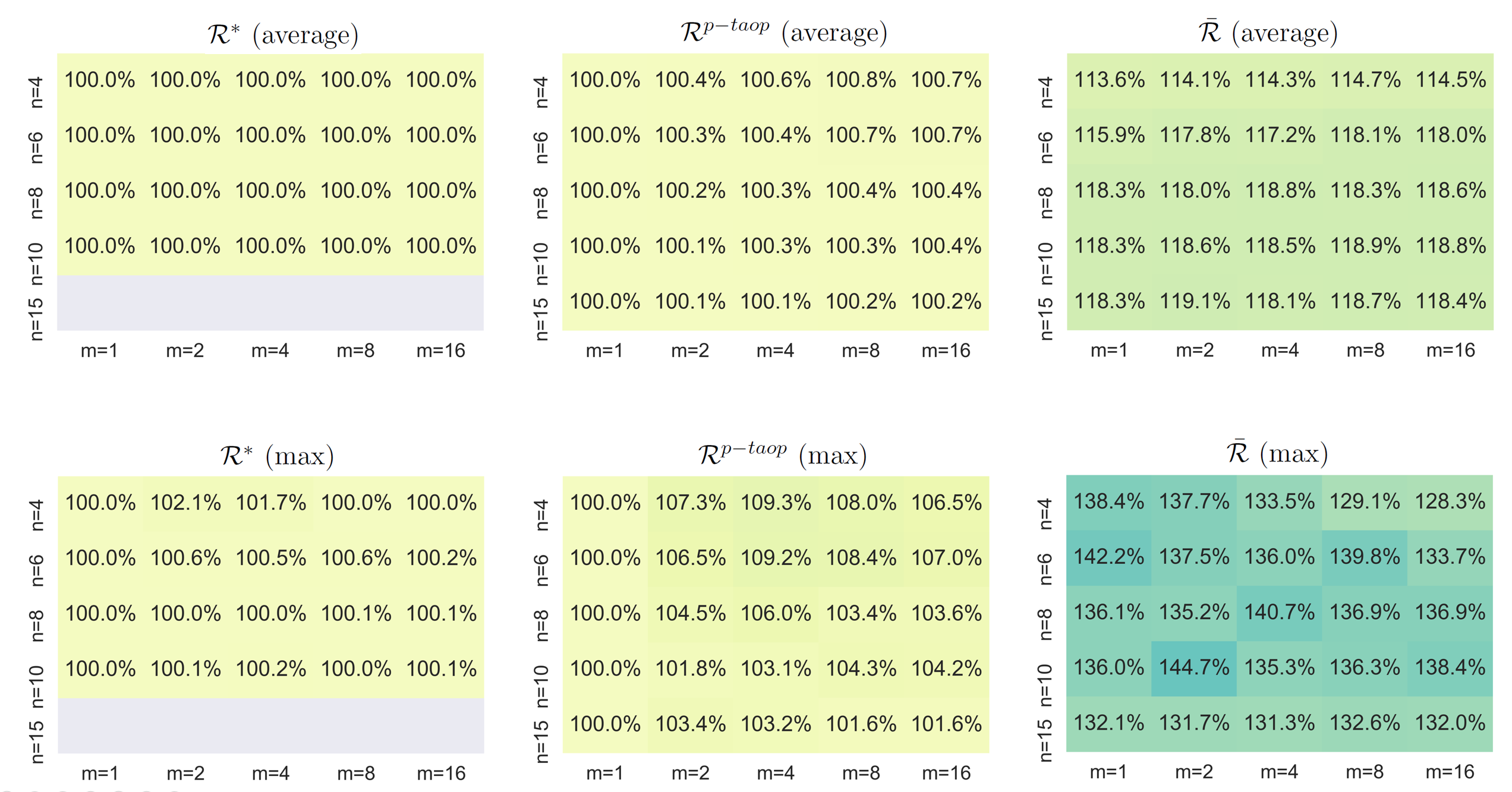Click the 129.1% cell
This screenshot has height=792, width=1512.
point(1365,502)
